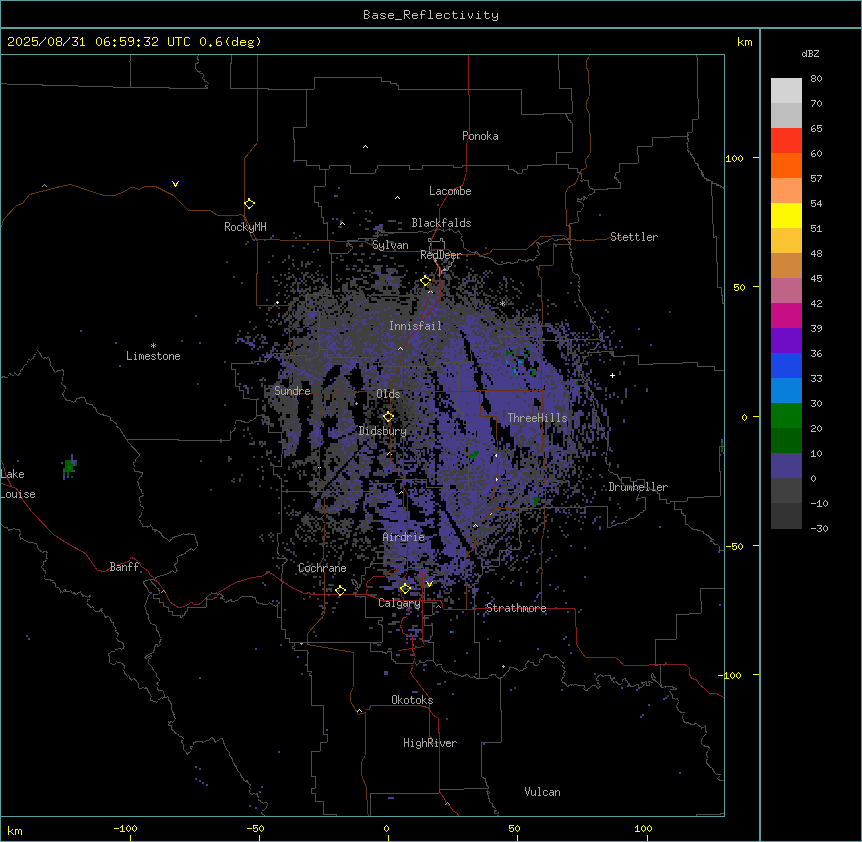Click the 100 tick on the right axis
Image resolution: width=862 pixels, height=842 pixels.
tap(734, 158)
